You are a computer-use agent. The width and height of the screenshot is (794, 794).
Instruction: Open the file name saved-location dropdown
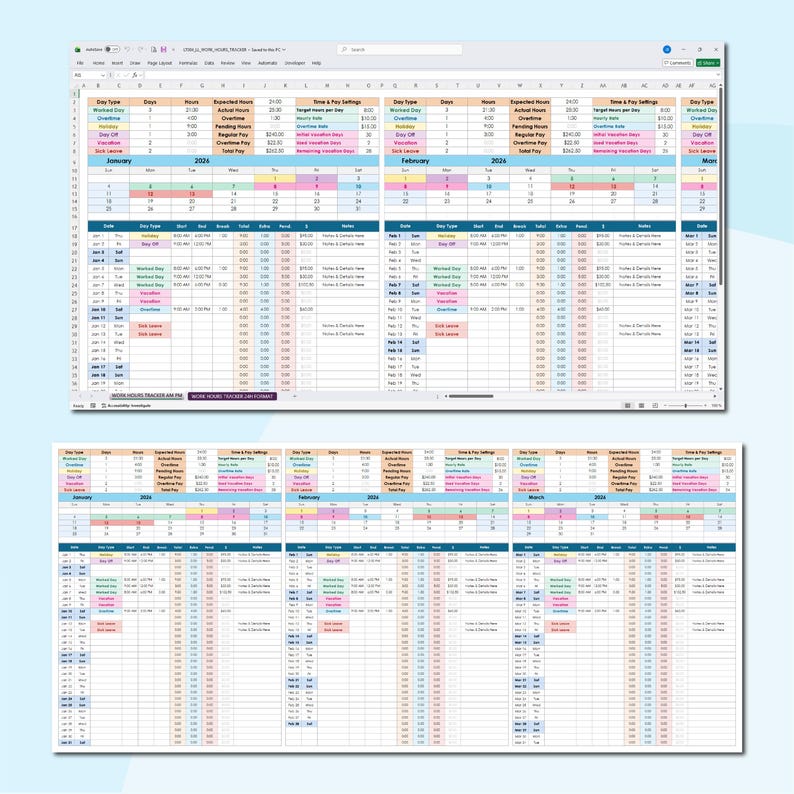click(x=284, y=50)
